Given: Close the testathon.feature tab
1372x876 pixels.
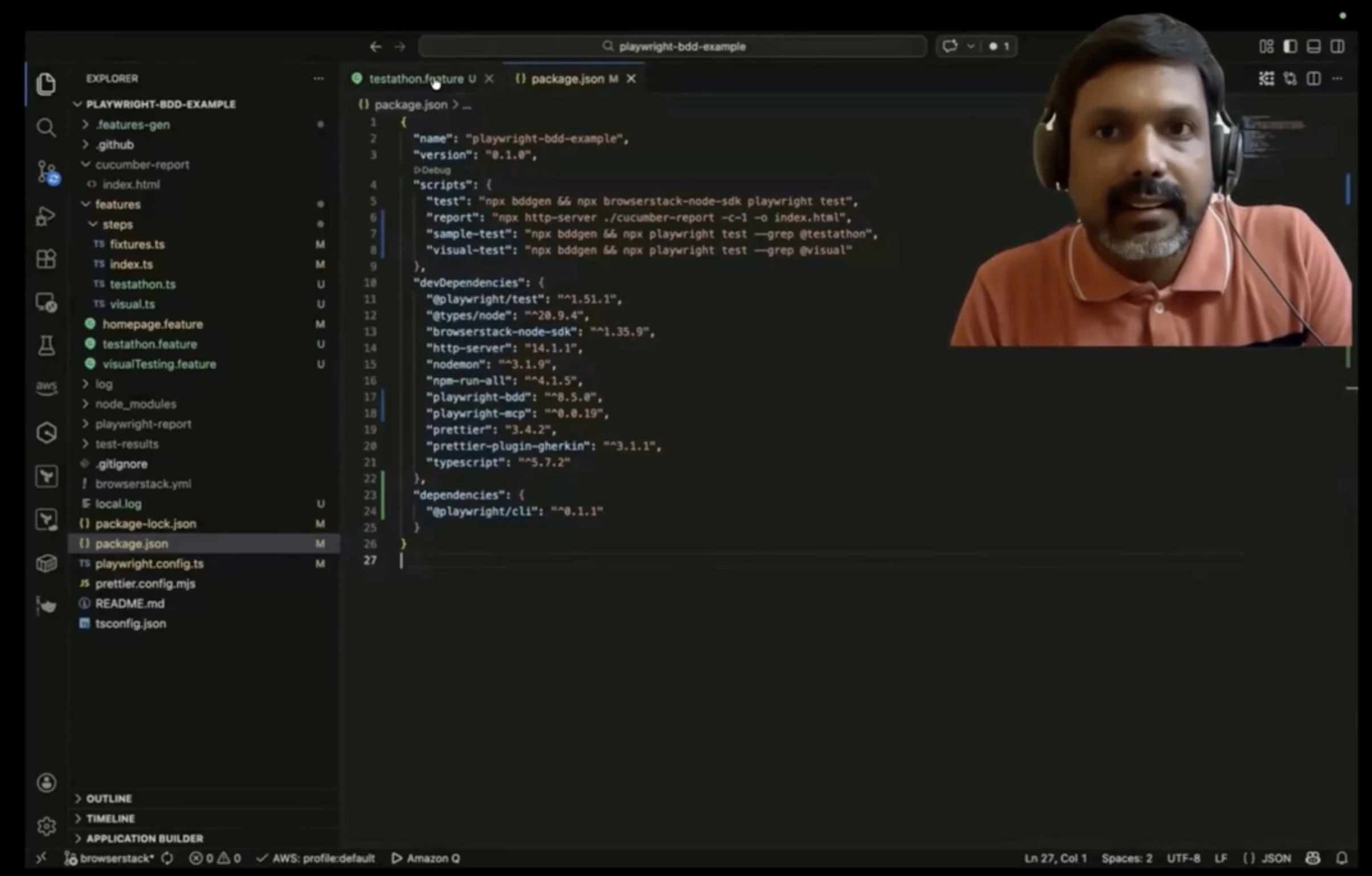Looking at the screenshot, I should click(x=489, y=79).
